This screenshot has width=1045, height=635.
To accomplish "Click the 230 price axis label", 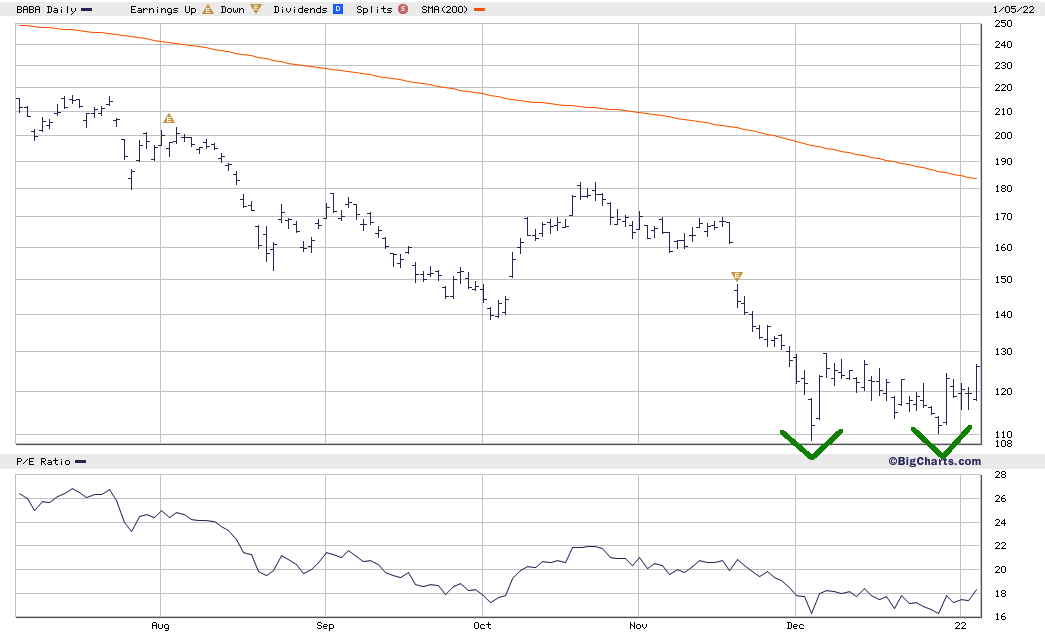I will [1003, 66].
